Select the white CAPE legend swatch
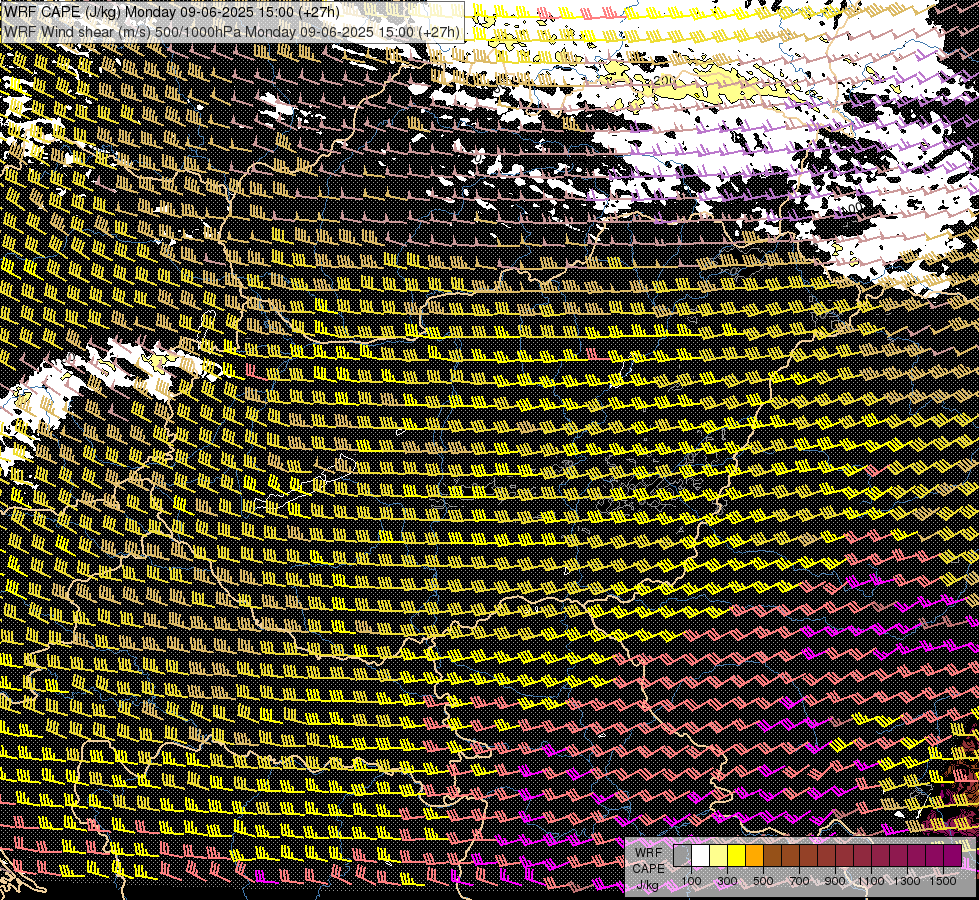Viewport: 979px width, 900px height. tap(701, 856)
